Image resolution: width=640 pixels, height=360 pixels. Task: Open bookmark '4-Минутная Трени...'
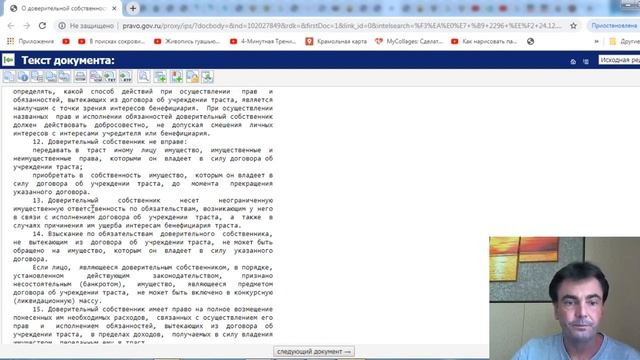[263, 41]
